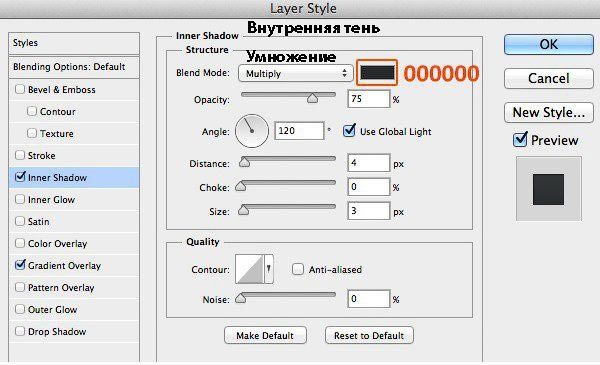Screen dimensions: 600x365
Task: Open the New Style dialog
Action: (x=548, y=112)
